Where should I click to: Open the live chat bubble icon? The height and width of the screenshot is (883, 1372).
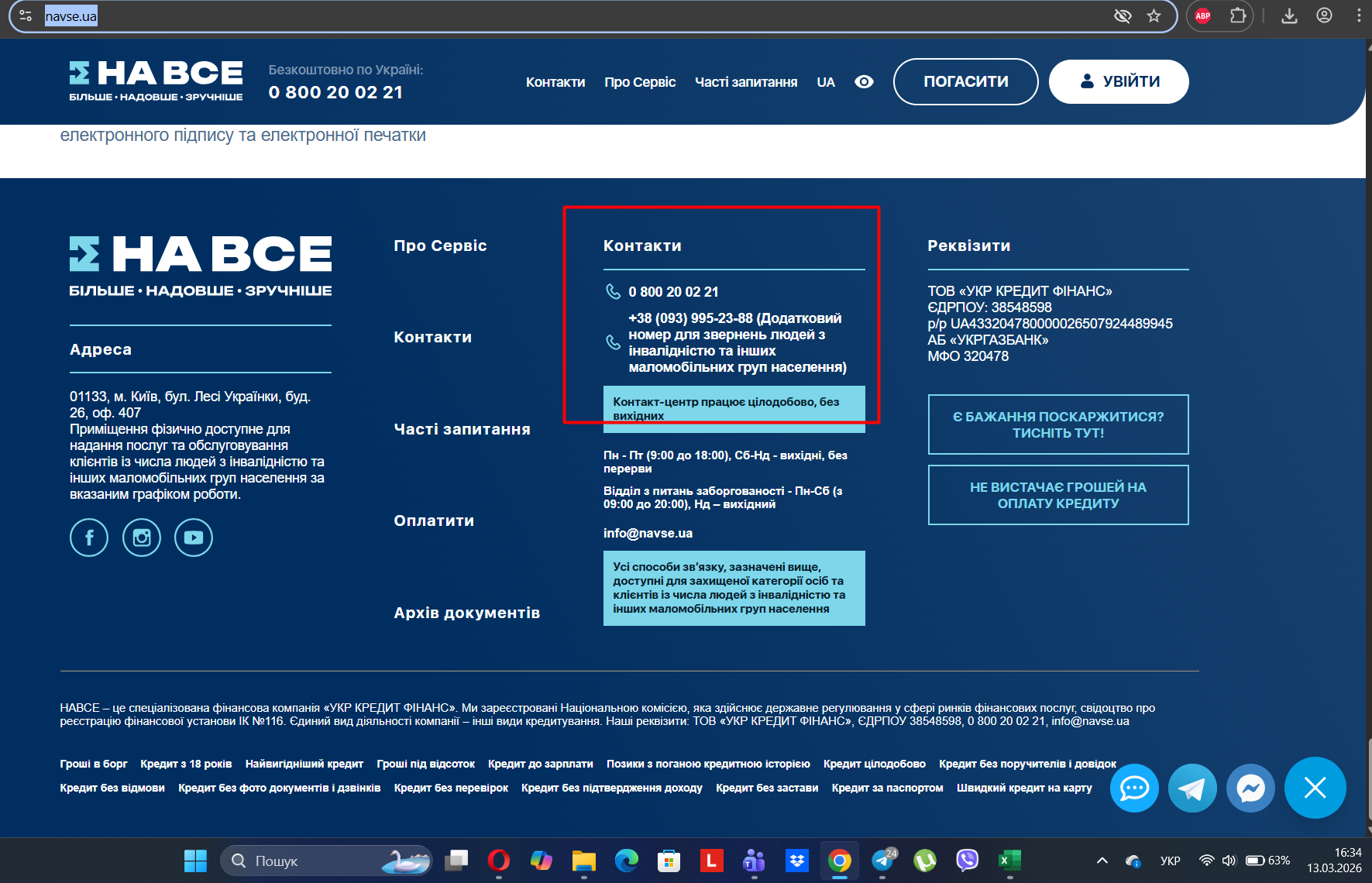tap(1134, 789)
